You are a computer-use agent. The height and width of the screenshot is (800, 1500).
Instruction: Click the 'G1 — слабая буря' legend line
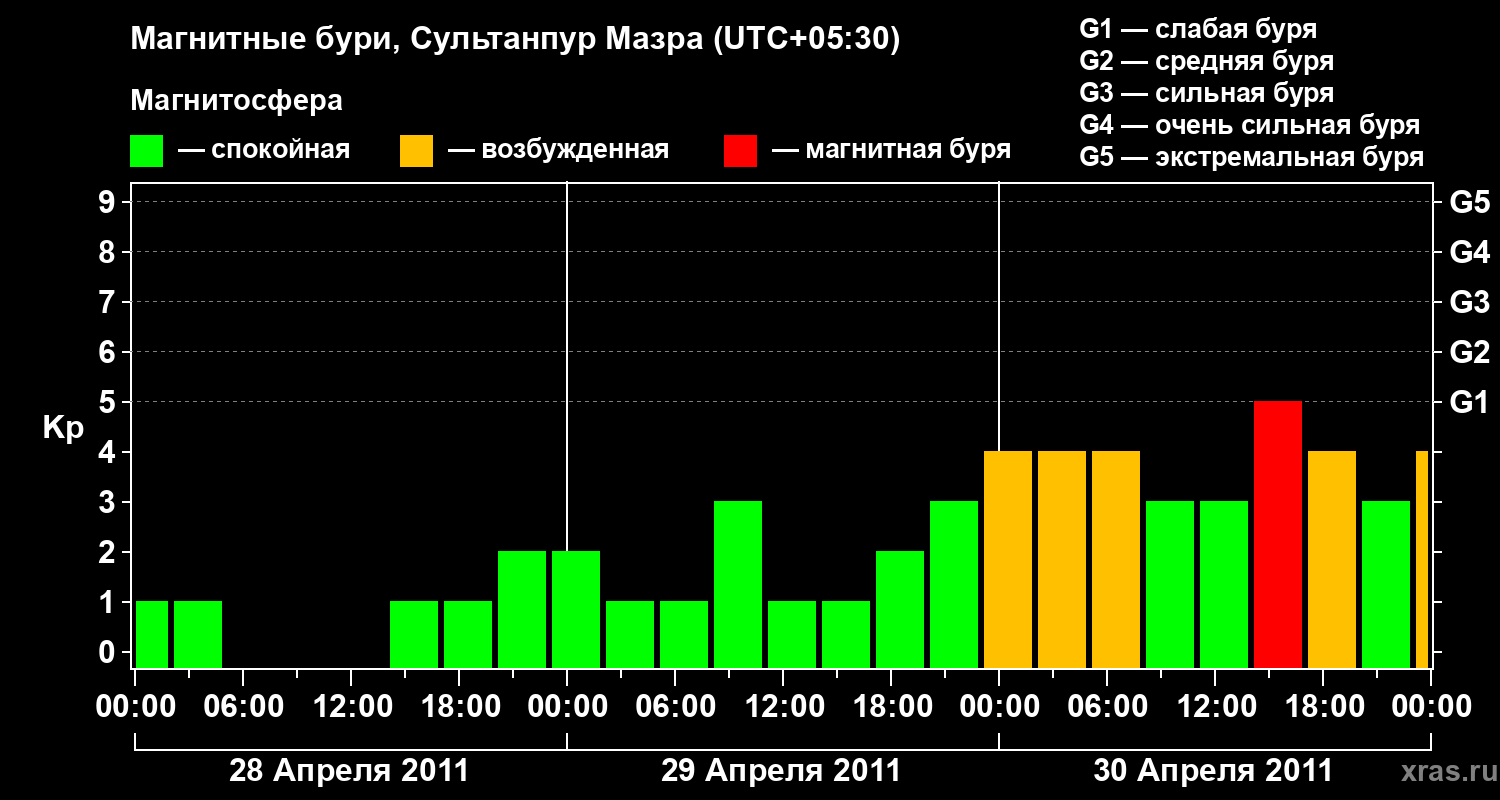click(x=1198, y=29)
